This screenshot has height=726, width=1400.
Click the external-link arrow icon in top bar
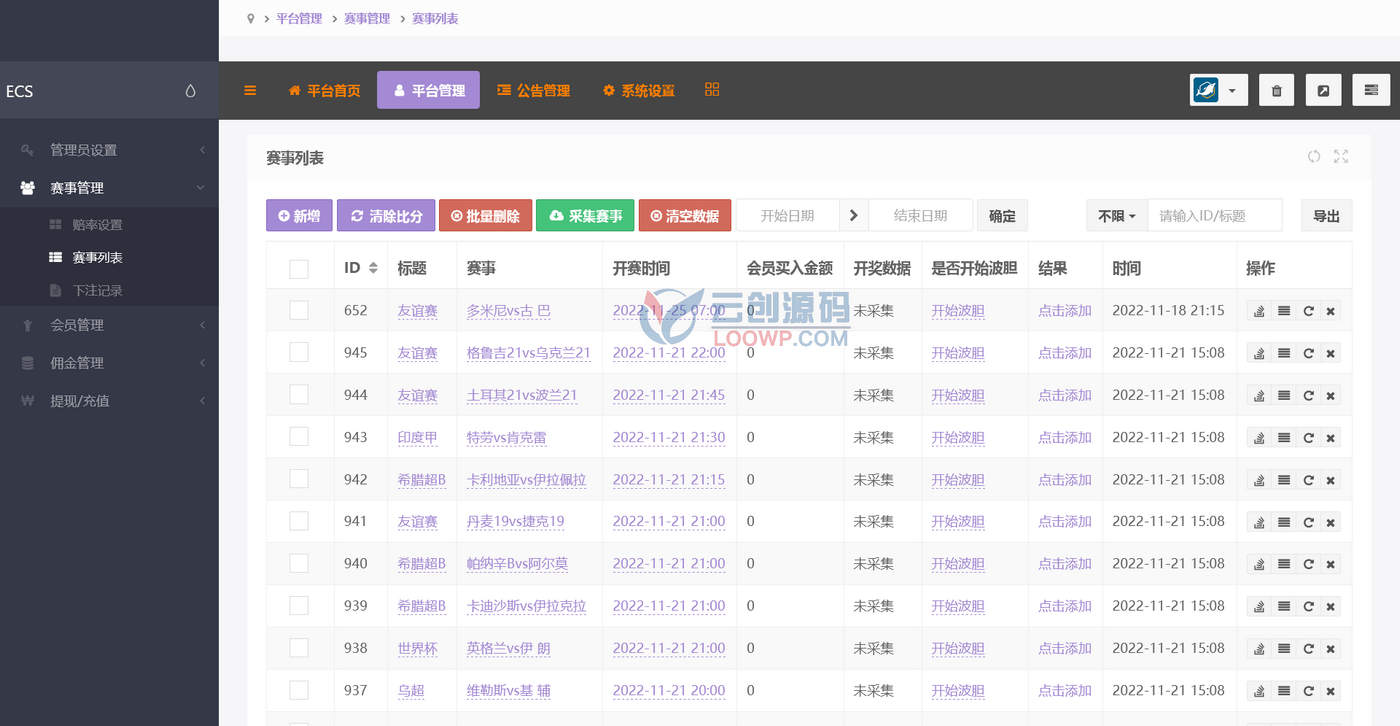(1323, 90)
